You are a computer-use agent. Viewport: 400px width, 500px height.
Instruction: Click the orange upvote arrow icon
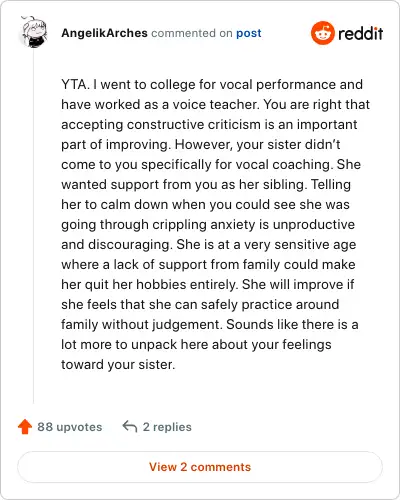[25, 427]
